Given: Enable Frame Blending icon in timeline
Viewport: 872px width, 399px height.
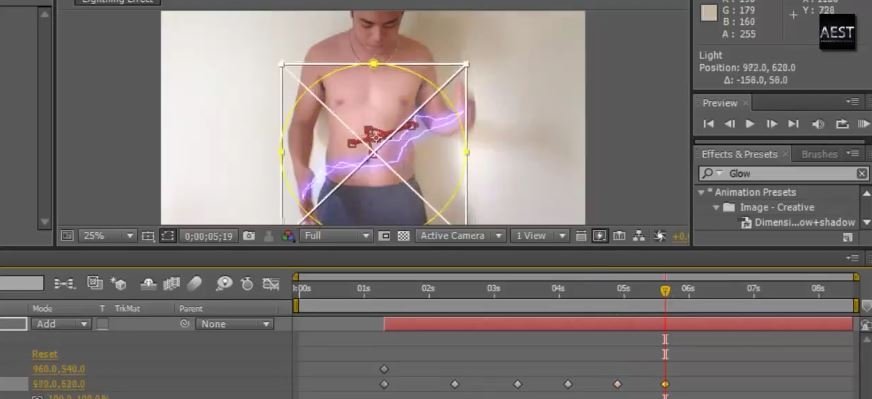Looking at the screenshot, I should pyautogui.click(x=171, y=284).
